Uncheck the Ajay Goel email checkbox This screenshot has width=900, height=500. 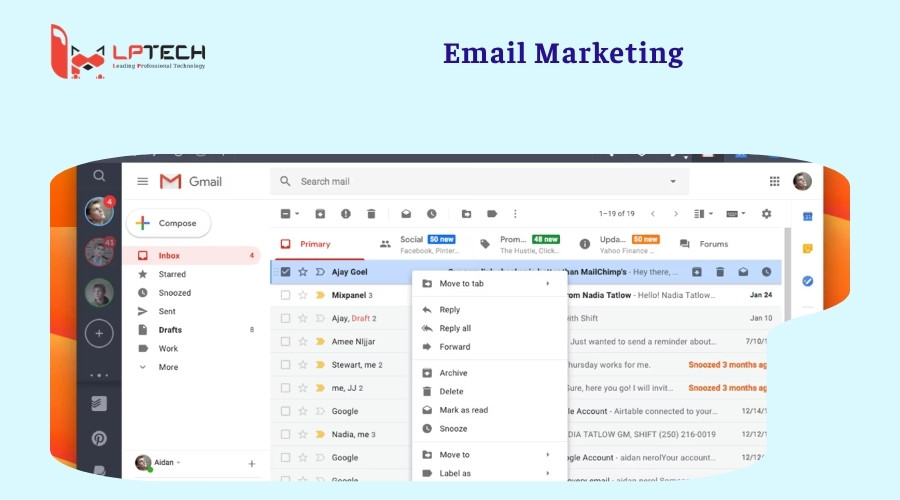click(x=285, y=272)
